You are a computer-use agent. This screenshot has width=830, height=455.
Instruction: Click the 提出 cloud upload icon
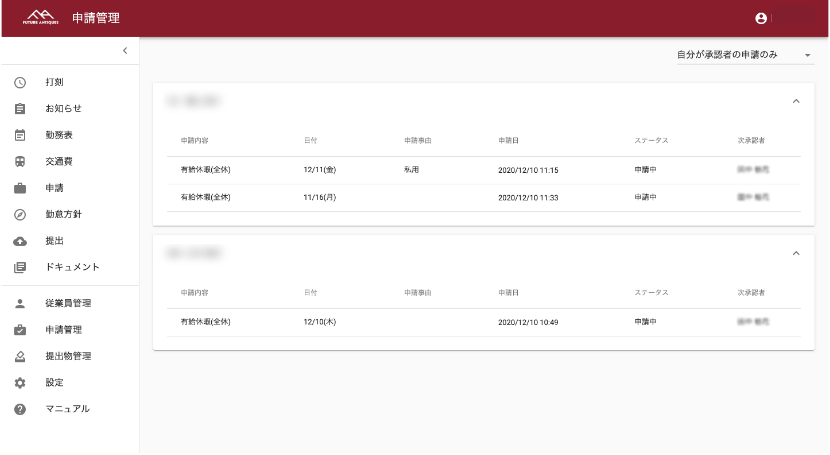20,241
